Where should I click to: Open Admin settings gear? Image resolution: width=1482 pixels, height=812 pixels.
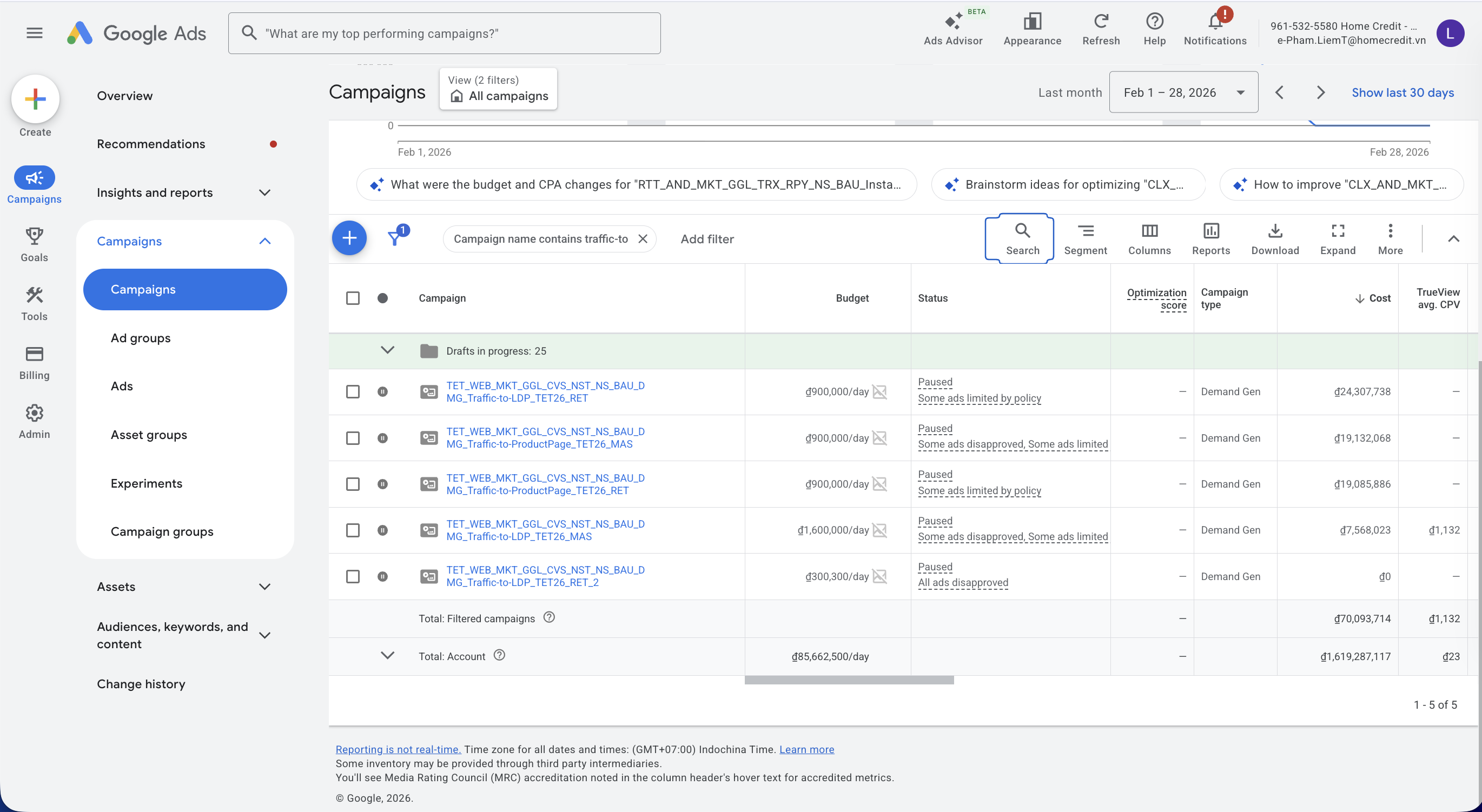click(x=35, y=422)
